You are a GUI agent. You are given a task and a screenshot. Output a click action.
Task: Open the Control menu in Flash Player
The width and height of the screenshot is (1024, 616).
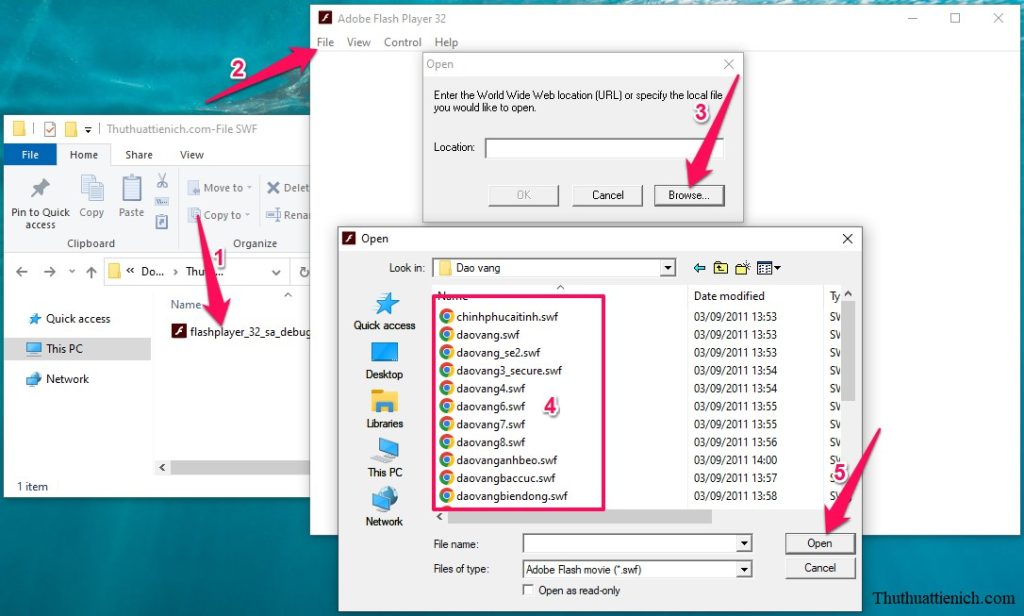tap(402, 42)
